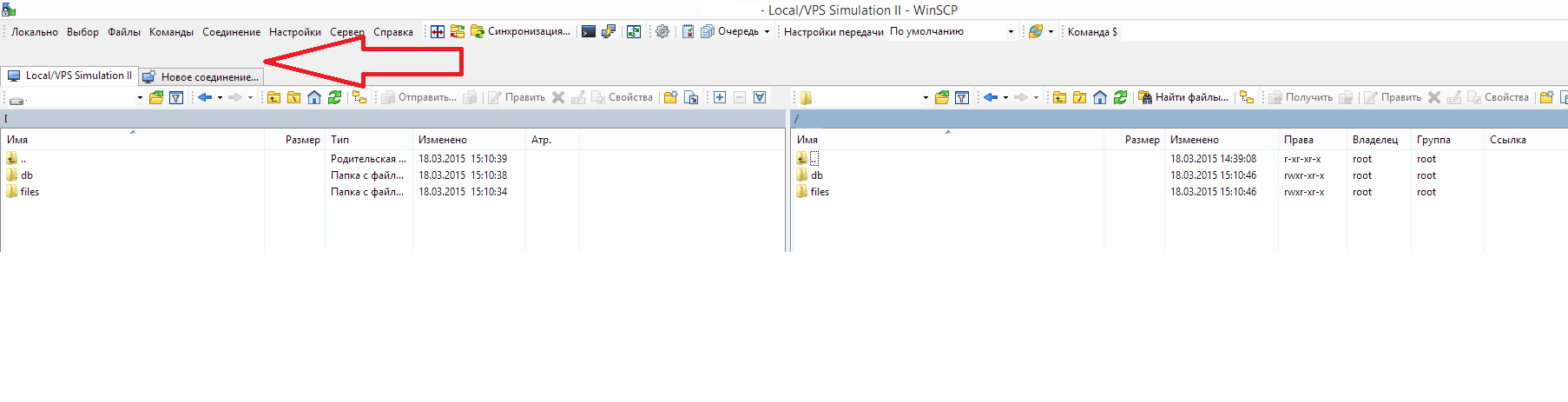The width and height of the screenshot is (1568, 402).
Task: Toggle remote directory tree icon
Action: point(1247,97)
